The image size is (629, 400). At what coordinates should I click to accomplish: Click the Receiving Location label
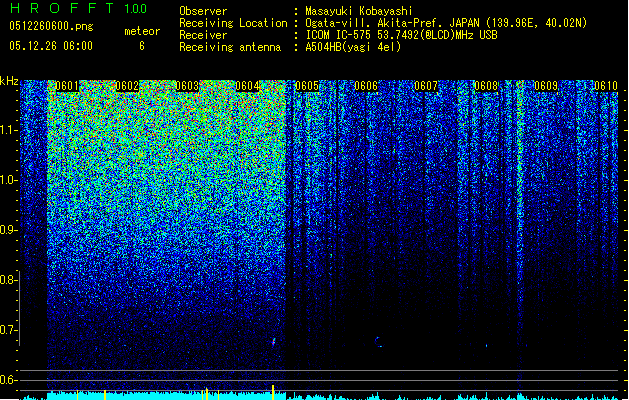point(233,23)
